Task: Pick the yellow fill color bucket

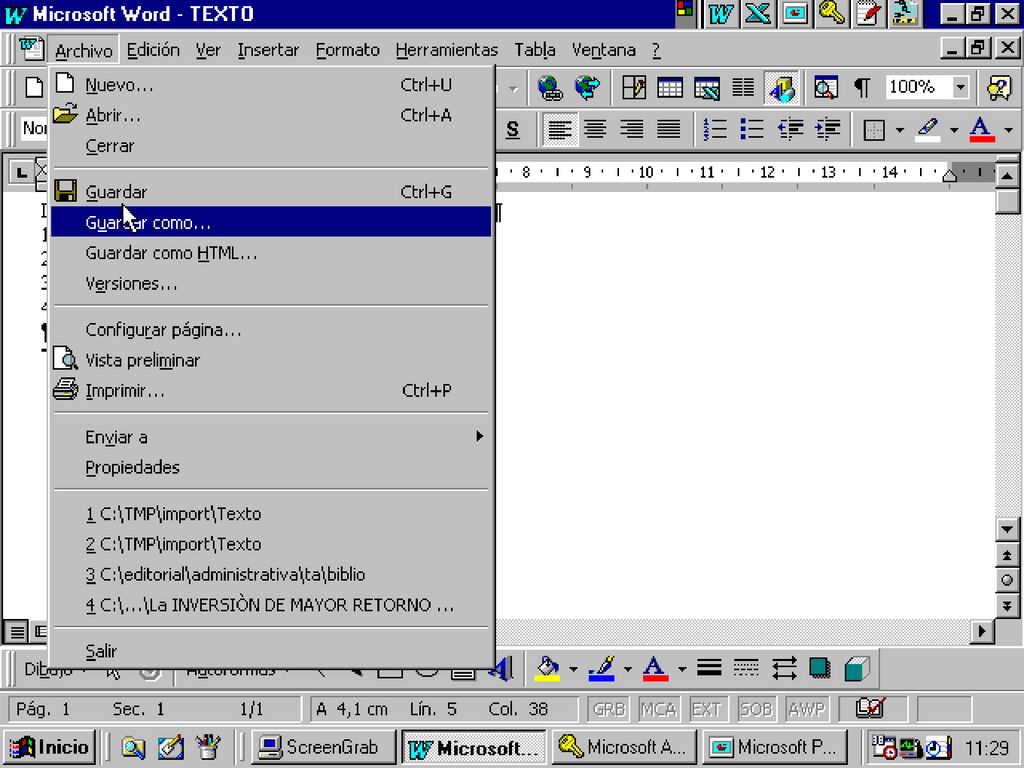Action: 547,669
